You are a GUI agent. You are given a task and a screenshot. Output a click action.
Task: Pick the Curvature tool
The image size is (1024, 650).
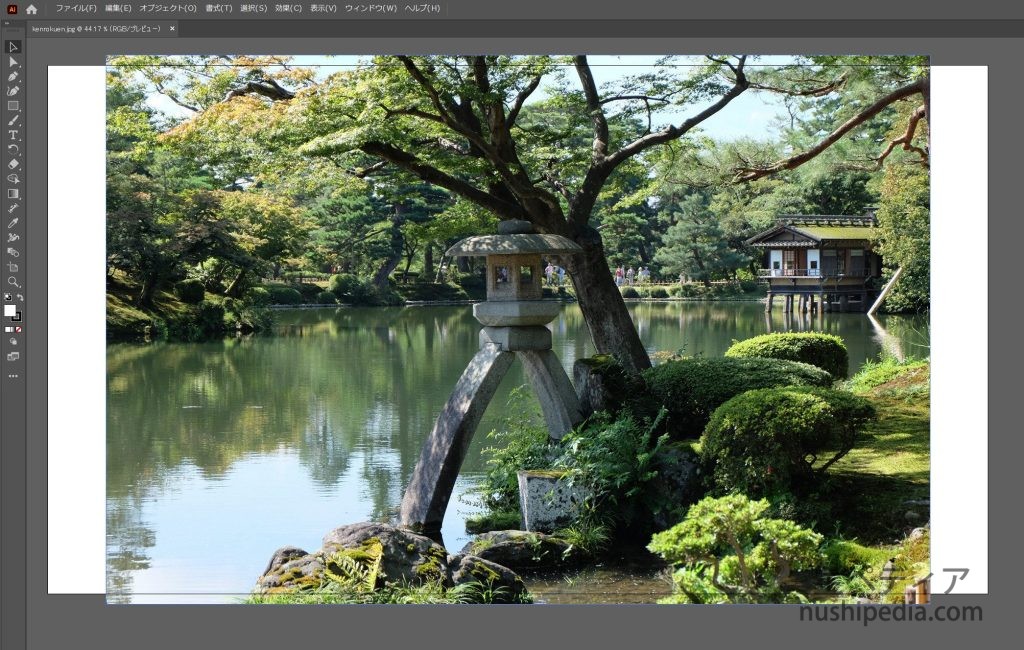tap(13, 91)
